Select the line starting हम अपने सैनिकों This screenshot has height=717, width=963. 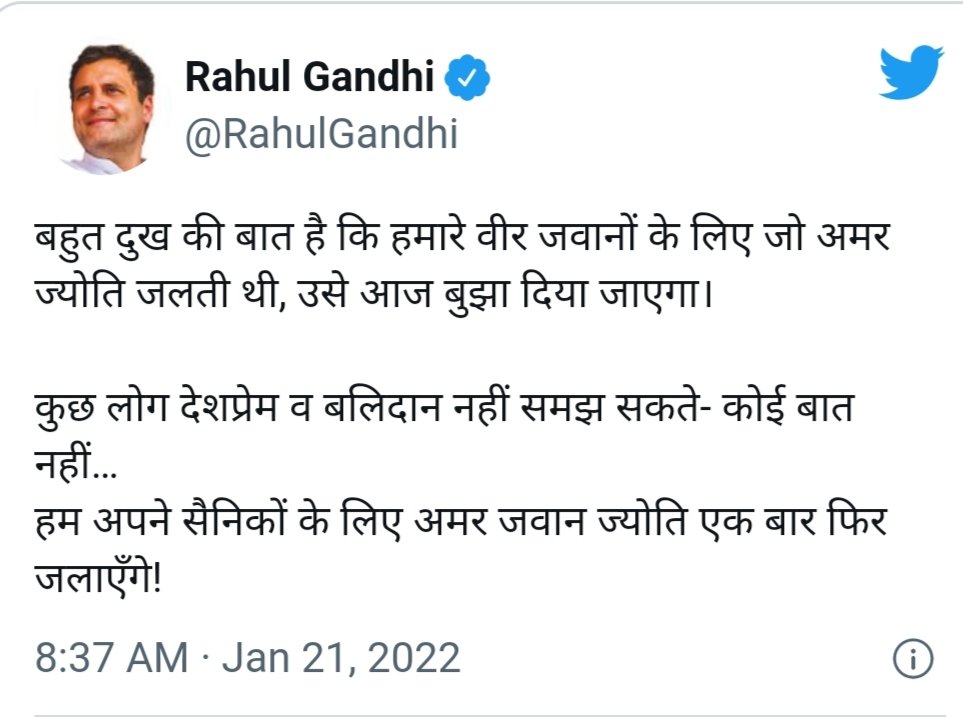461,523
